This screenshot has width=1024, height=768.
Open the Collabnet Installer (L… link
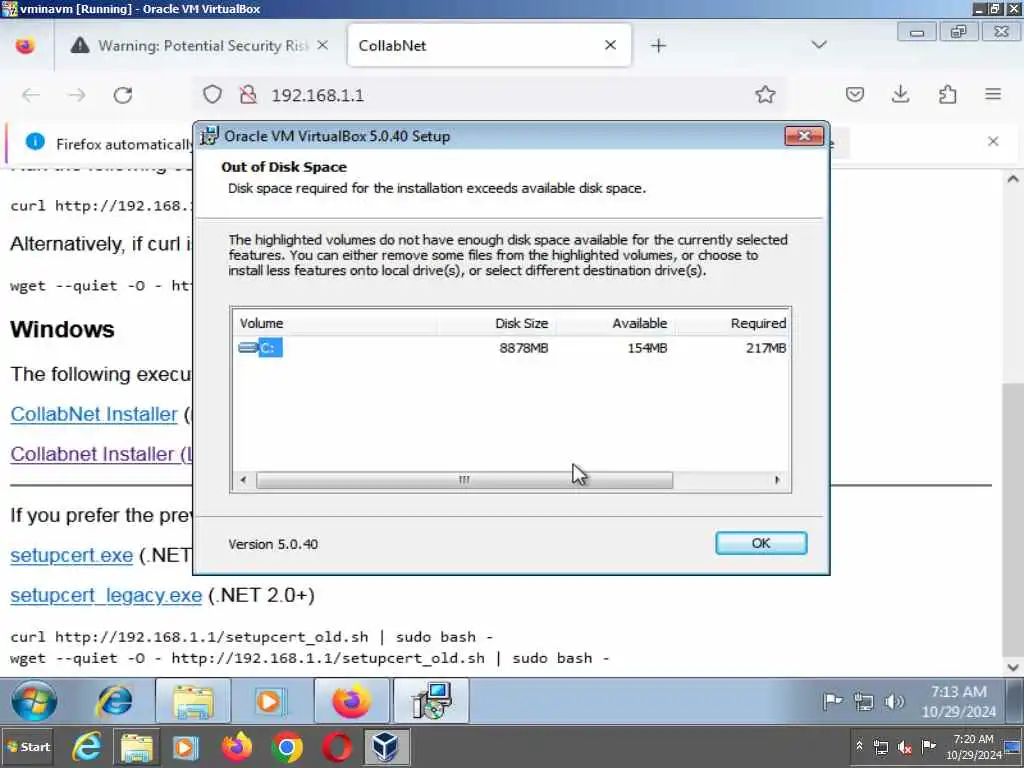[x=101, y=454]
